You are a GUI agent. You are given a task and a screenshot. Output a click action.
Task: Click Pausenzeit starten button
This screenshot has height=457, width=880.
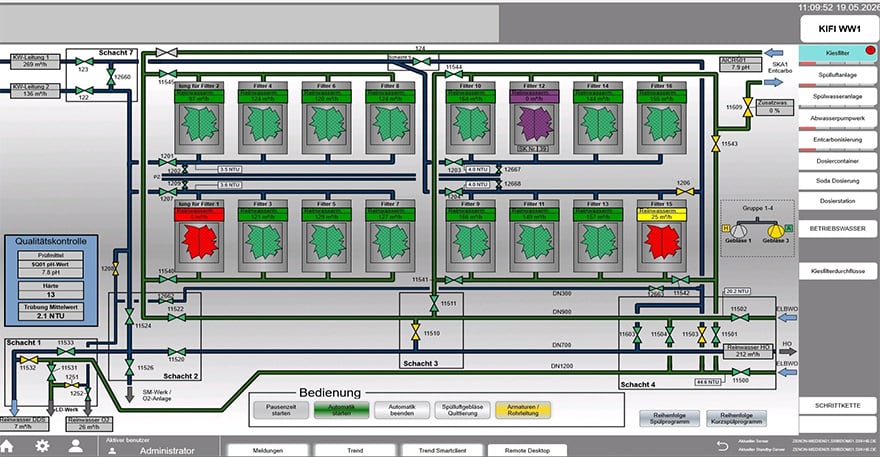click(x=281, y=410)
